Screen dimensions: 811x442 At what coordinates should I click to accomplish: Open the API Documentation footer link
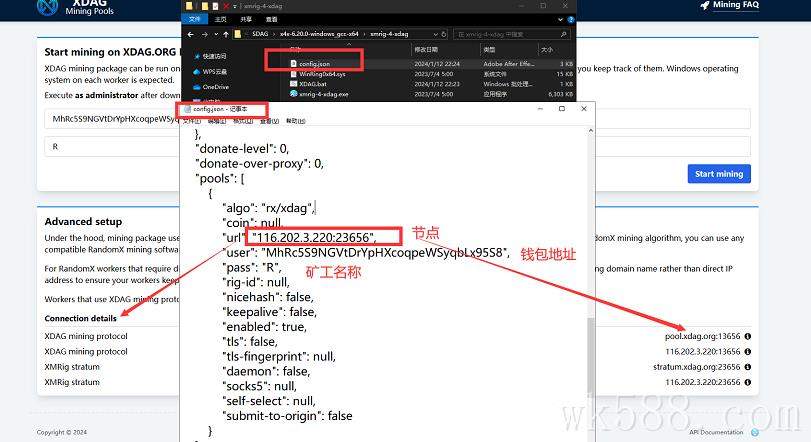(716, 432)
